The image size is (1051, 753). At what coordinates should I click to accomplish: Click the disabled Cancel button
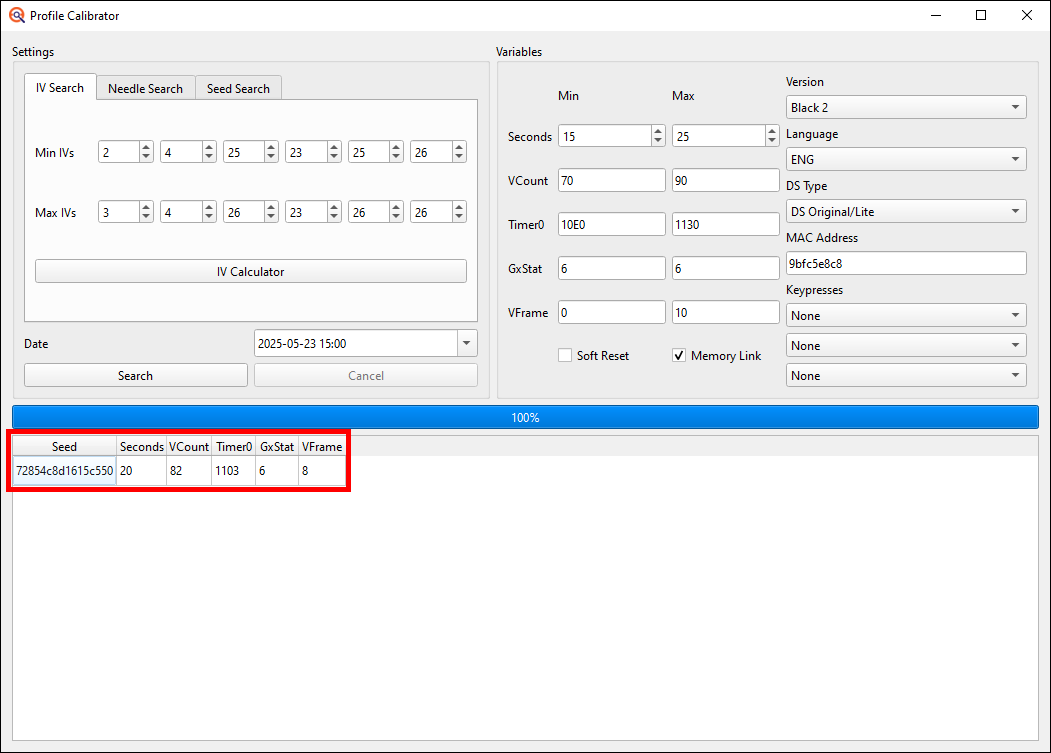tap(366, 375)
